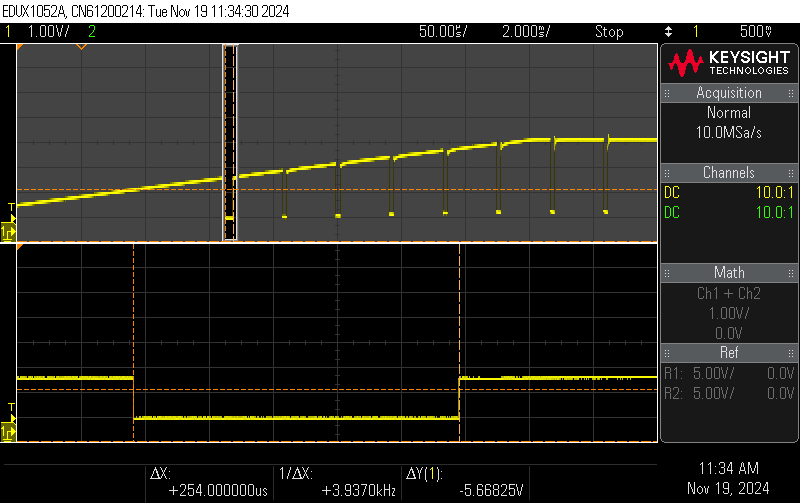Click the 2.000us/ zoom timebase readout
This screenshot has height=503, width=800.
(x=526, y=32)
